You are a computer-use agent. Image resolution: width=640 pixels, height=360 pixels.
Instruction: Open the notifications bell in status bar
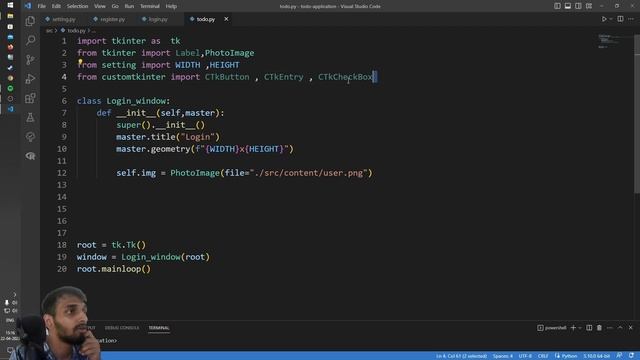pos(631,356)
